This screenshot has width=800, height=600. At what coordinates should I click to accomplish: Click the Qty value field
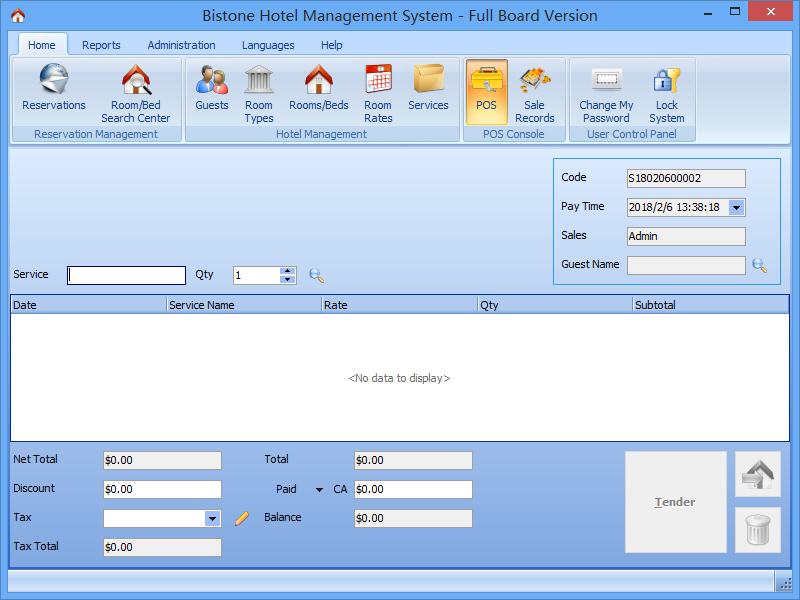point(257,276)
